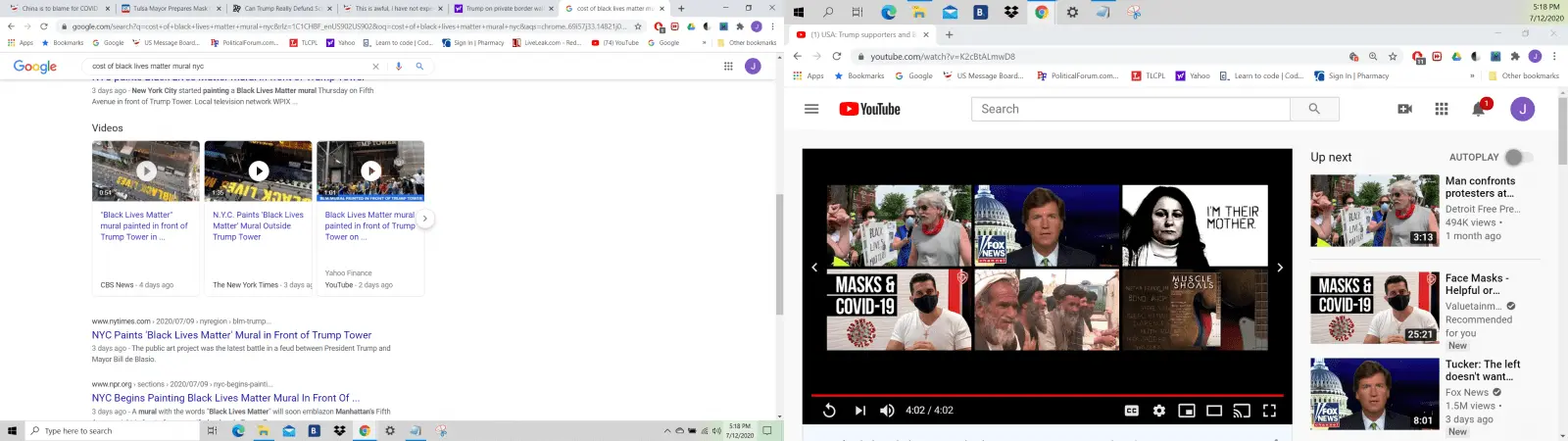Screen dimensions: 1568x441
Task: Open 'NYC Paints Black Lives Matter Mural' nytimes result
Action: (231, 335)
